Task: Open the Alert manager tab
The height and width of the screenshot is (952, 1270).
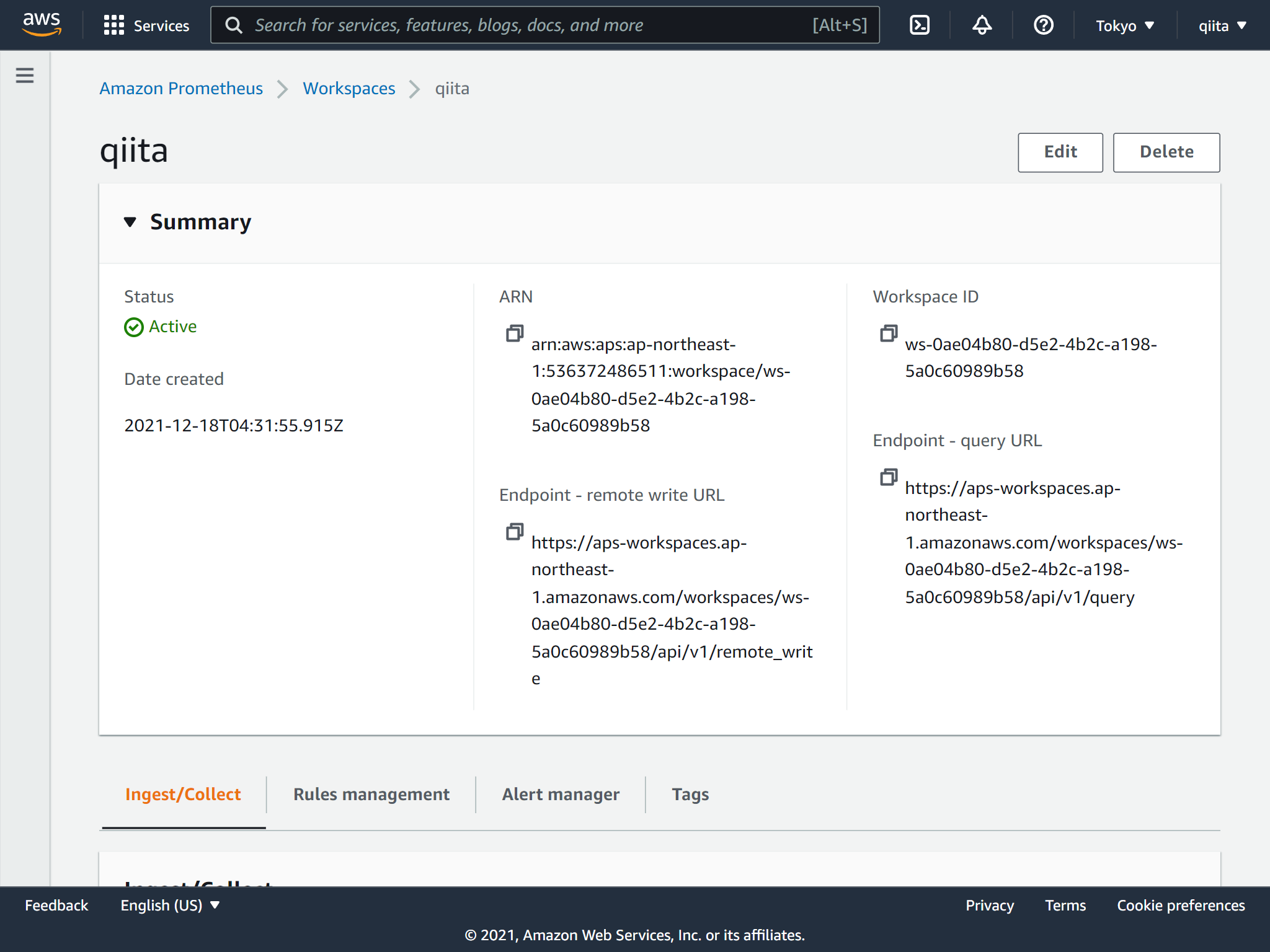Action: click(560, 794)
